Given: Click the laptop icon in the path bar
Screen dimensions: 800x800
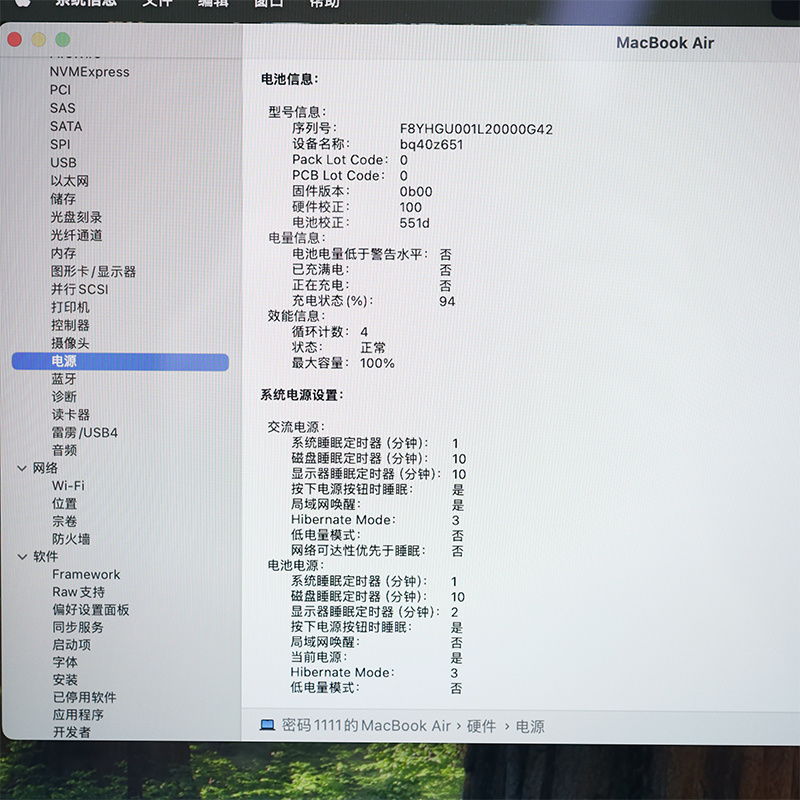Looking at the screenshot, I should tap(267, 725).
